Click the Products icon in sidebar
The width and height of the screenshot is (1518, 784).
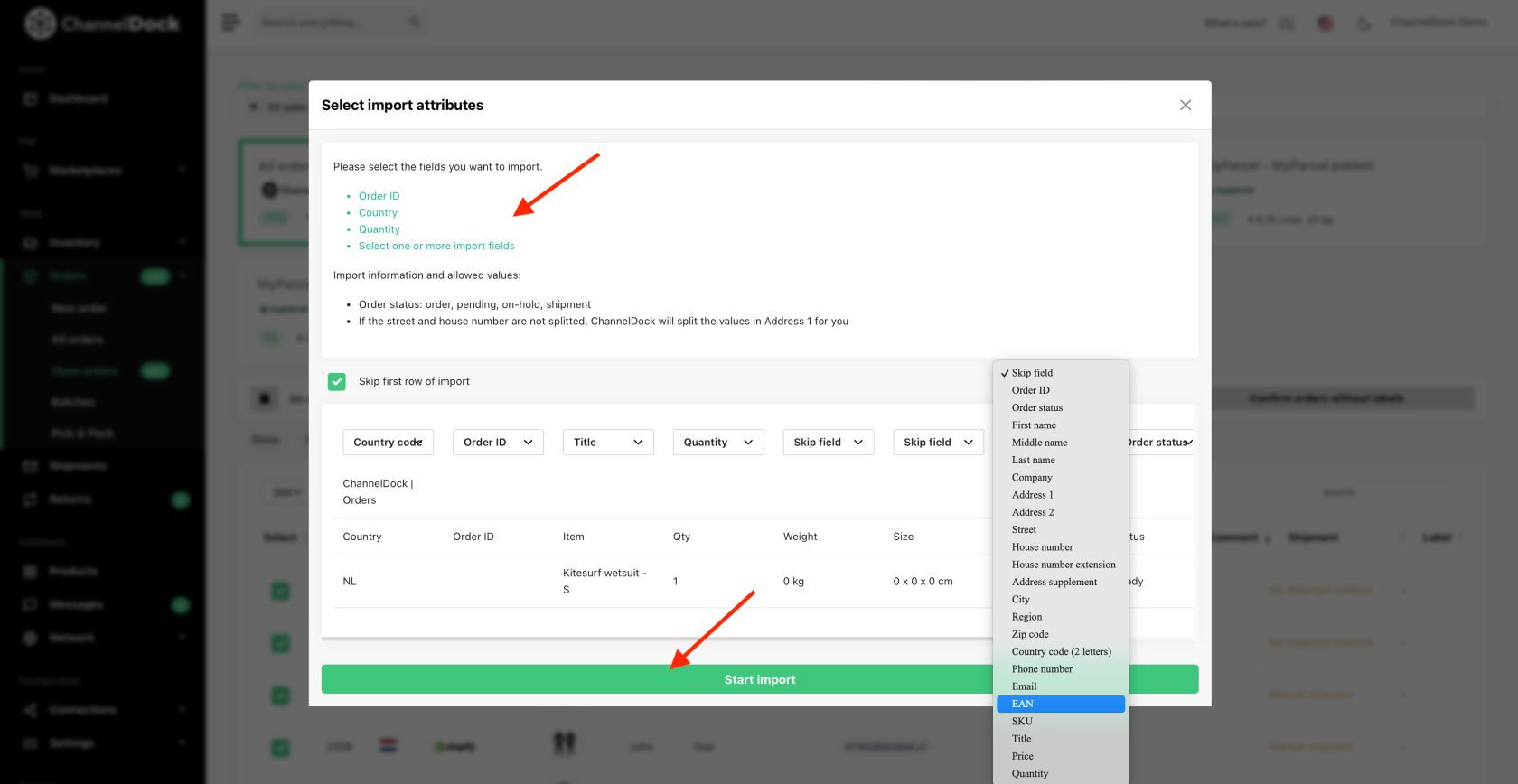click(30, 572)
